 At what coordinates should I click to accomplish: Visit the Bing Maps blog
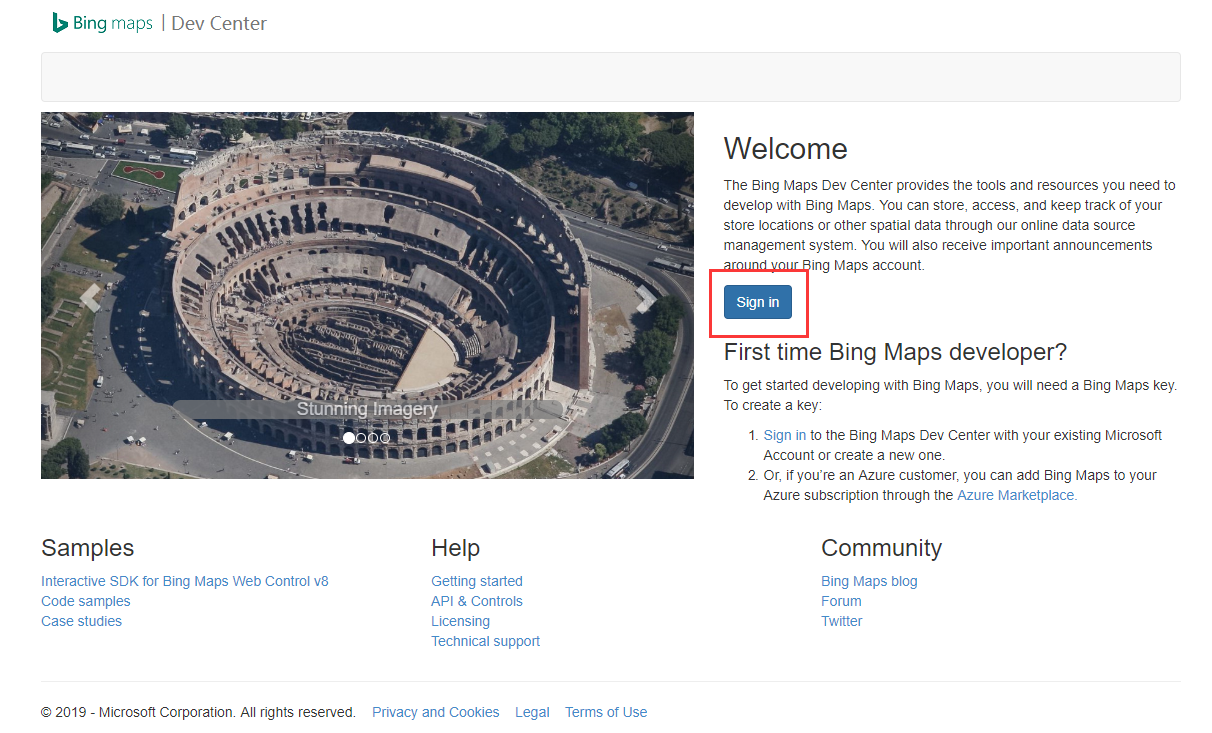pyautogui.click(x=868, y=581)
